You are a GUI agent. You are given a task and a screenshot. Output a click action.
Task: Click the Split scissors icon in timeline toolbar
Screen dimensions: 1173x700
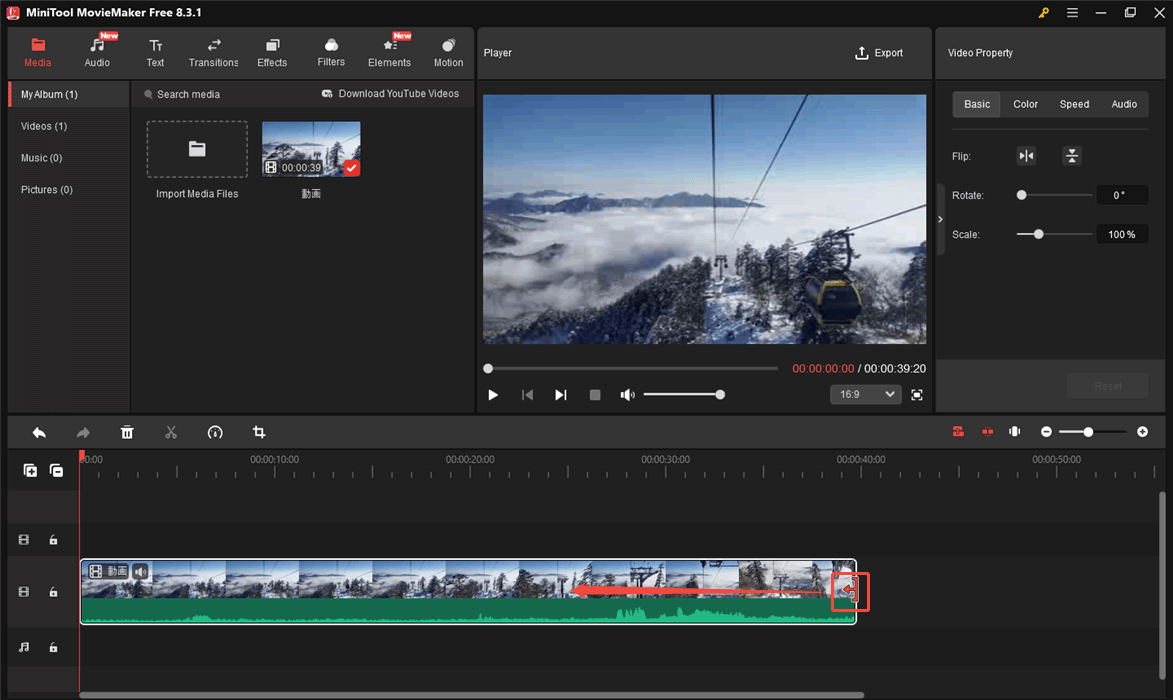click(171, 432)
